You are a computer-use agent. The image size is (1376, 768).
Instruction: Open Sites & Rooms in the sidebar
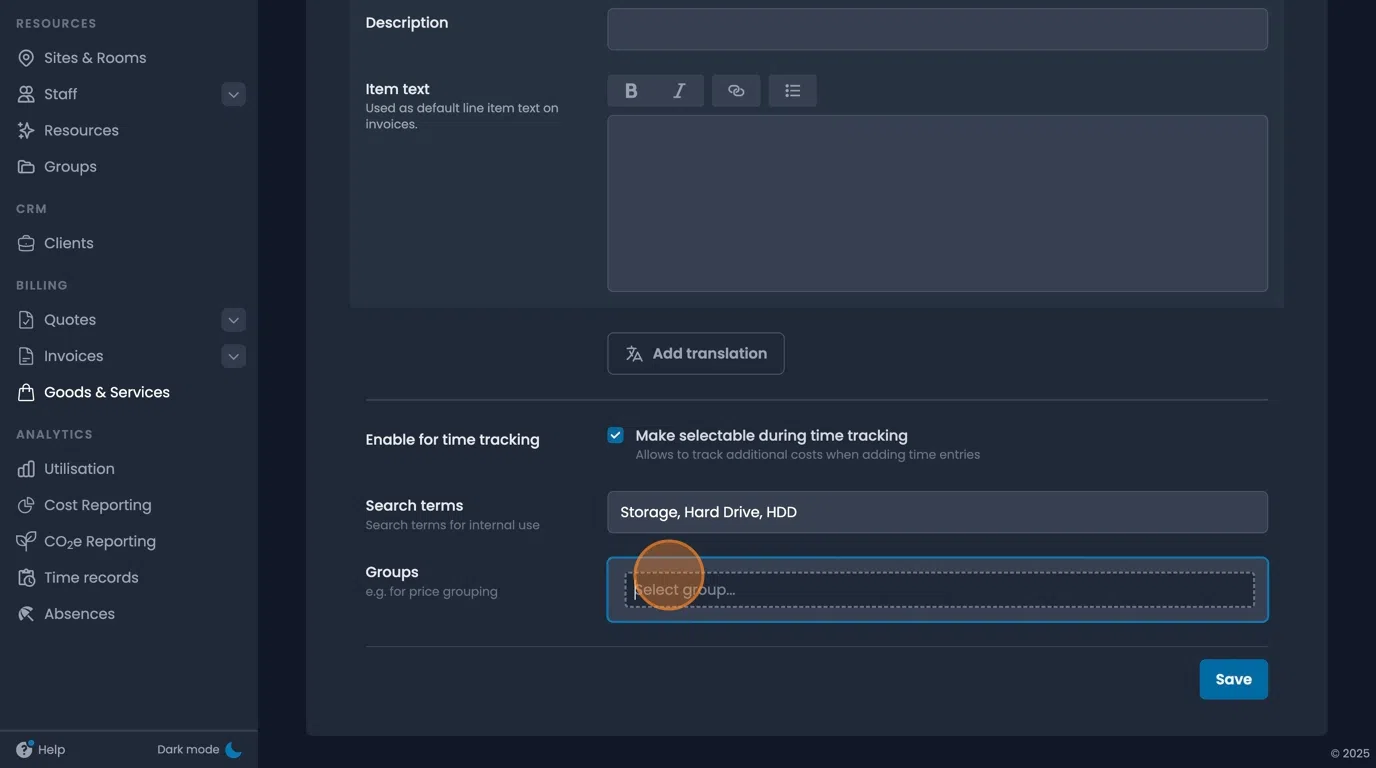click(x=95, y=57)
